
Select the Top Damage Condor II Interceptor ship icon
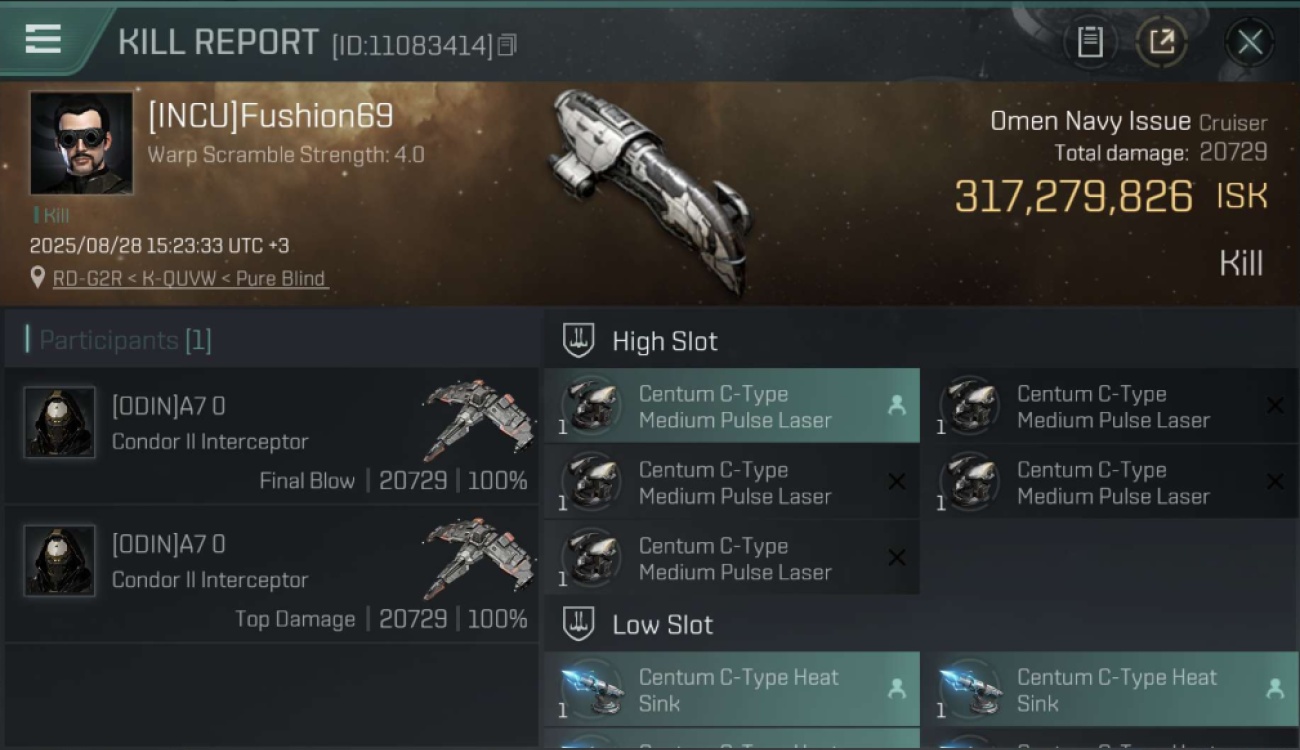click(478, 557)
